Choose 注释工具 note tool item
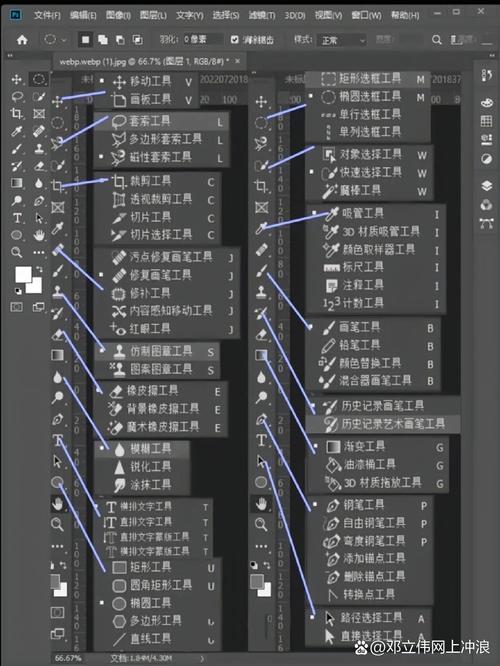Viewport: 500px width, 666px height. pos(376,285)
